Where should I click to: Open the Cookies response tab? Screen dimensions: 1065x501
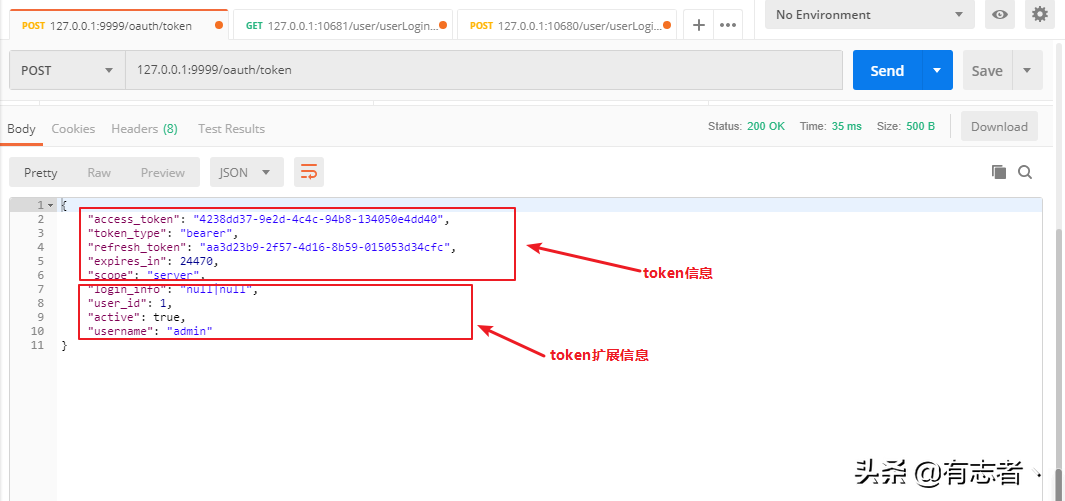[73, 128]
